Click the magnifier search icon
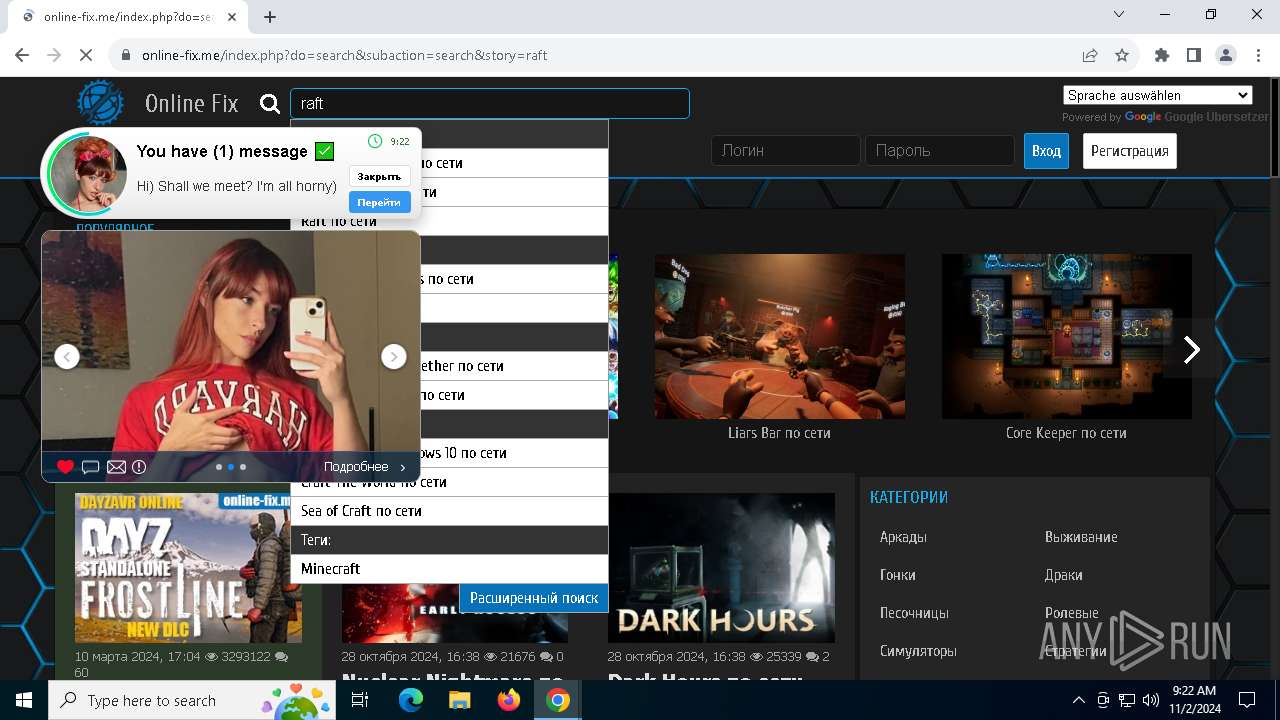 [270, 103]
